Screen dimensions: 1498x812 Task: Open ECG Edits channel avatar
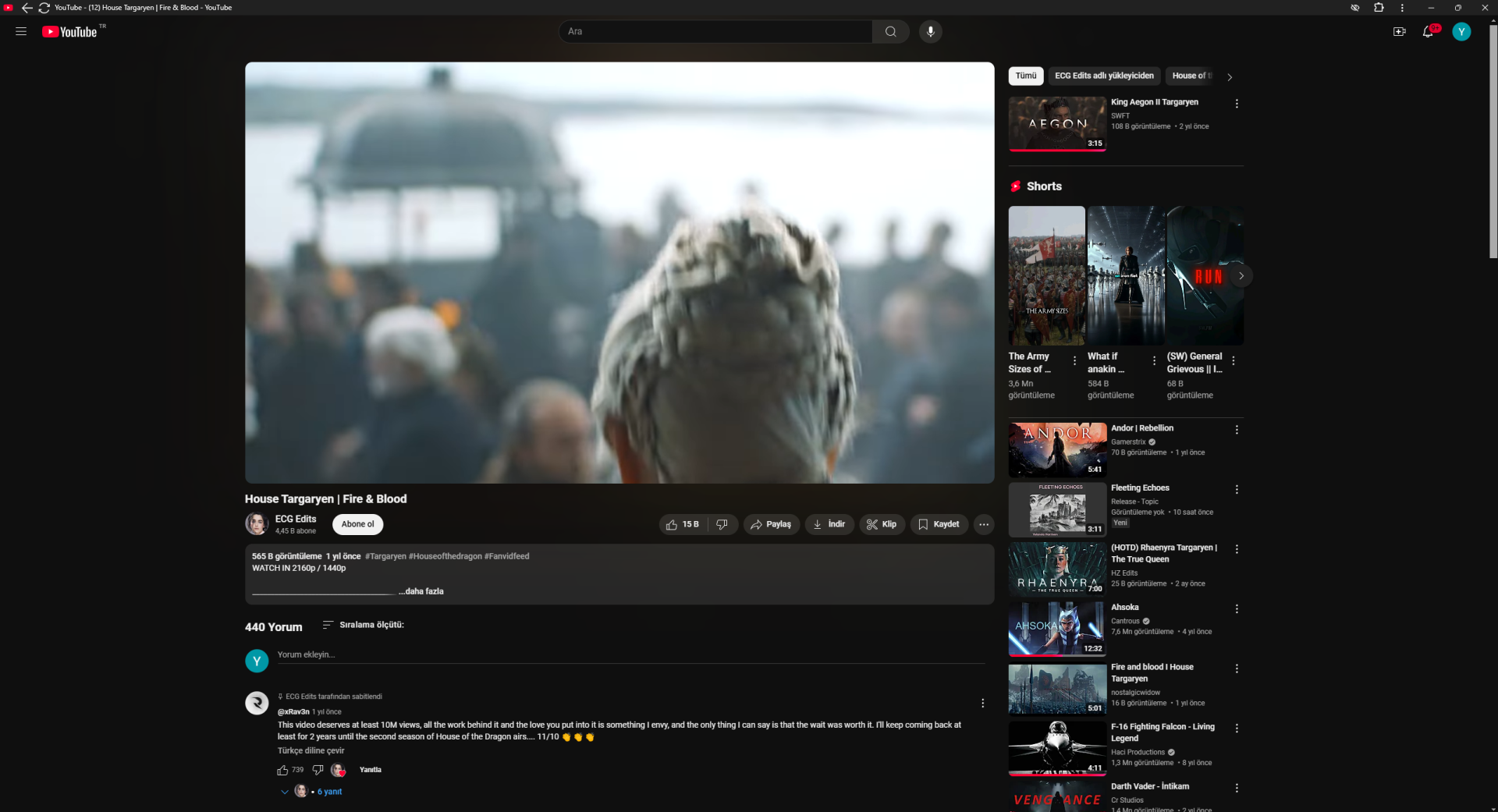click(257, 524)
